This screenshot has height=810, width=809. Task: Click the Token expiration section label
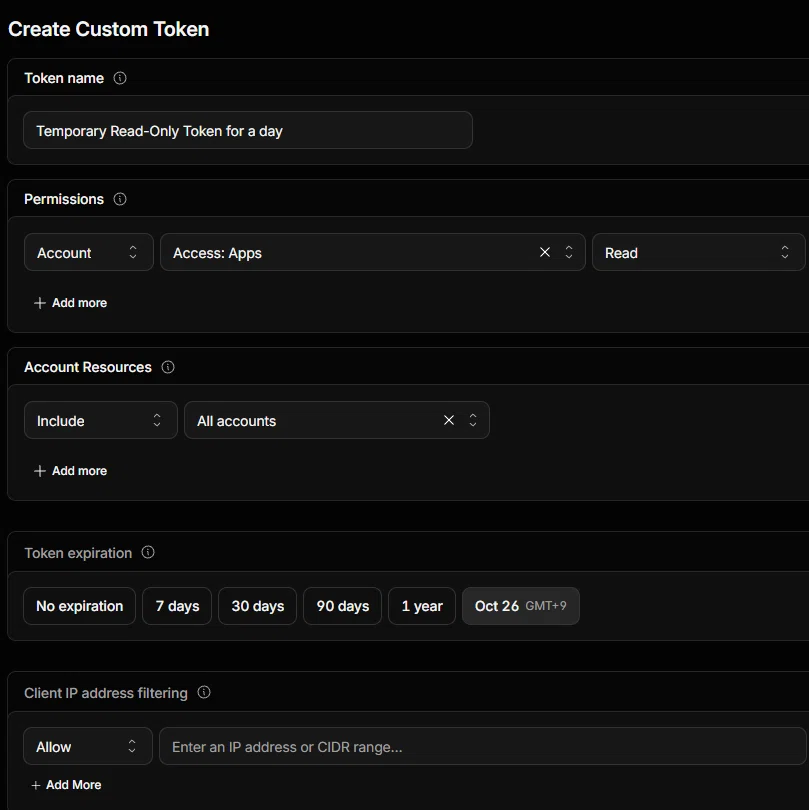78,553
